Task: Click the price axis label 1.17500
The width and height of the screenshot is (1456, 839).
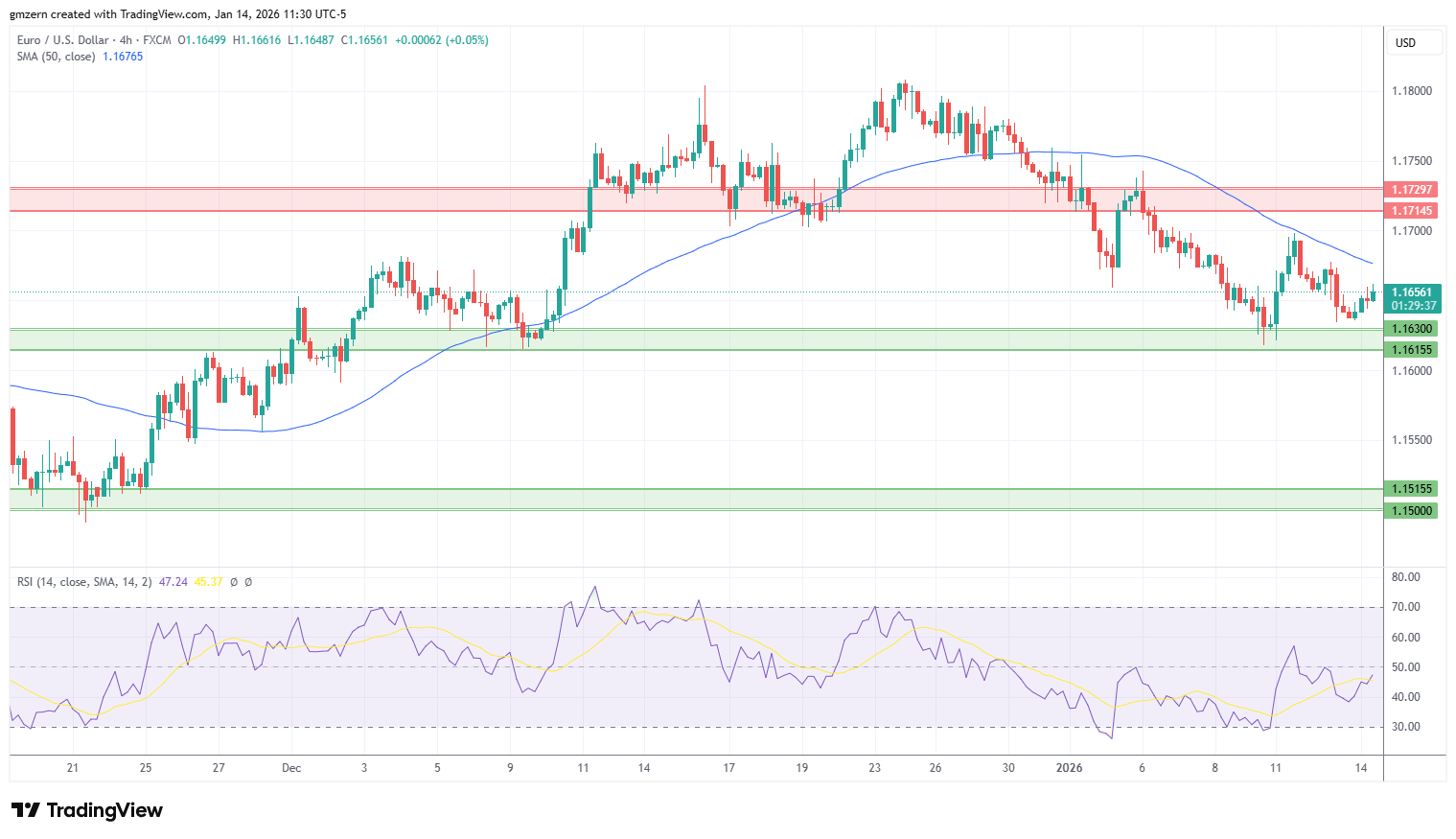Action: click(1412, 161)
